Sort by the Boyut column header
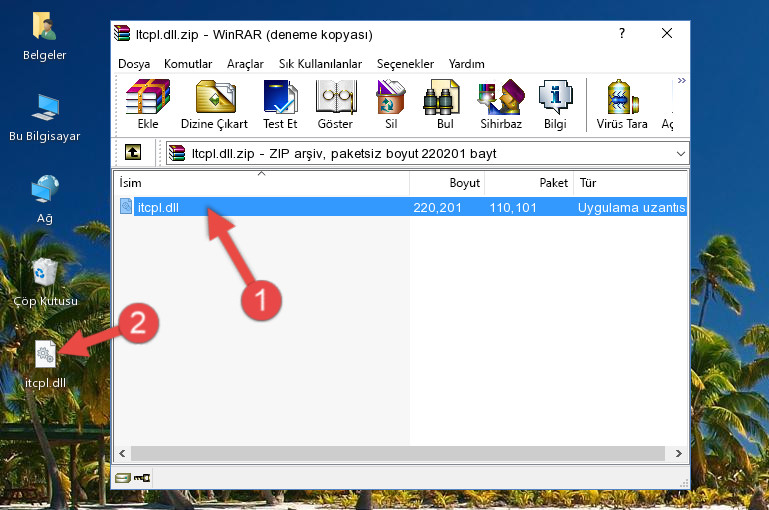 (x=447, y=182)
